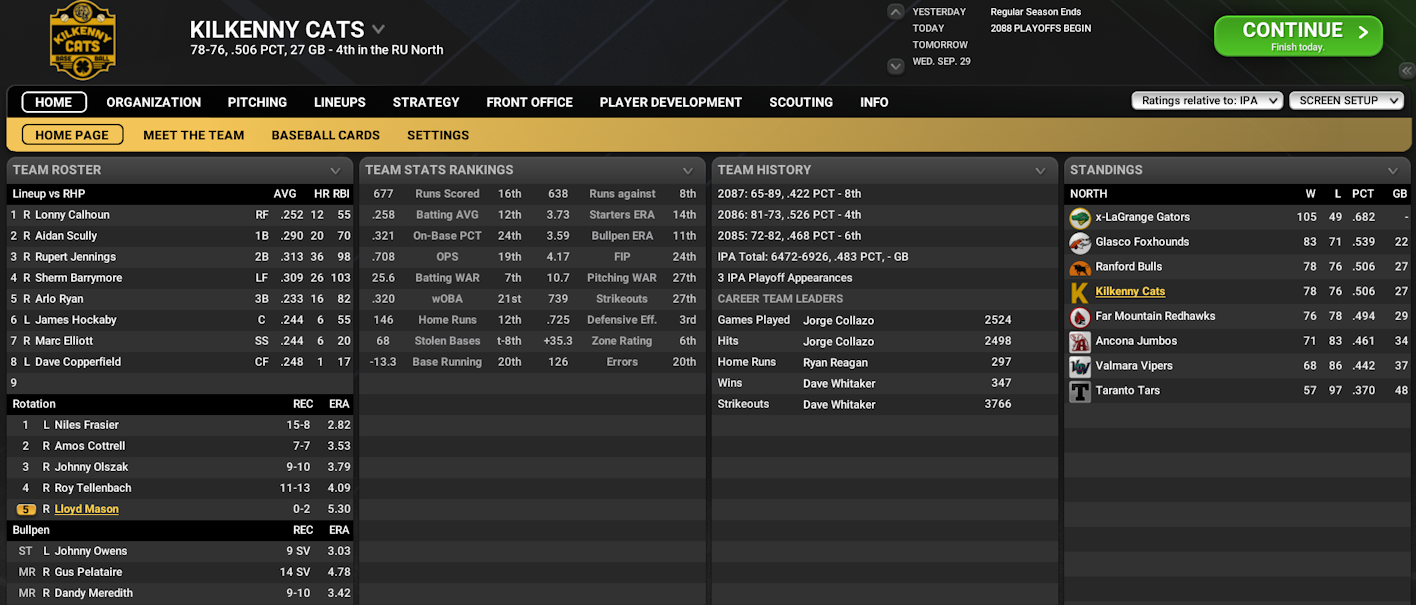1416x605 pixels.
Task: Open the PLAYER DEVELOPMENT menu
Action: (x=671, y=102)
